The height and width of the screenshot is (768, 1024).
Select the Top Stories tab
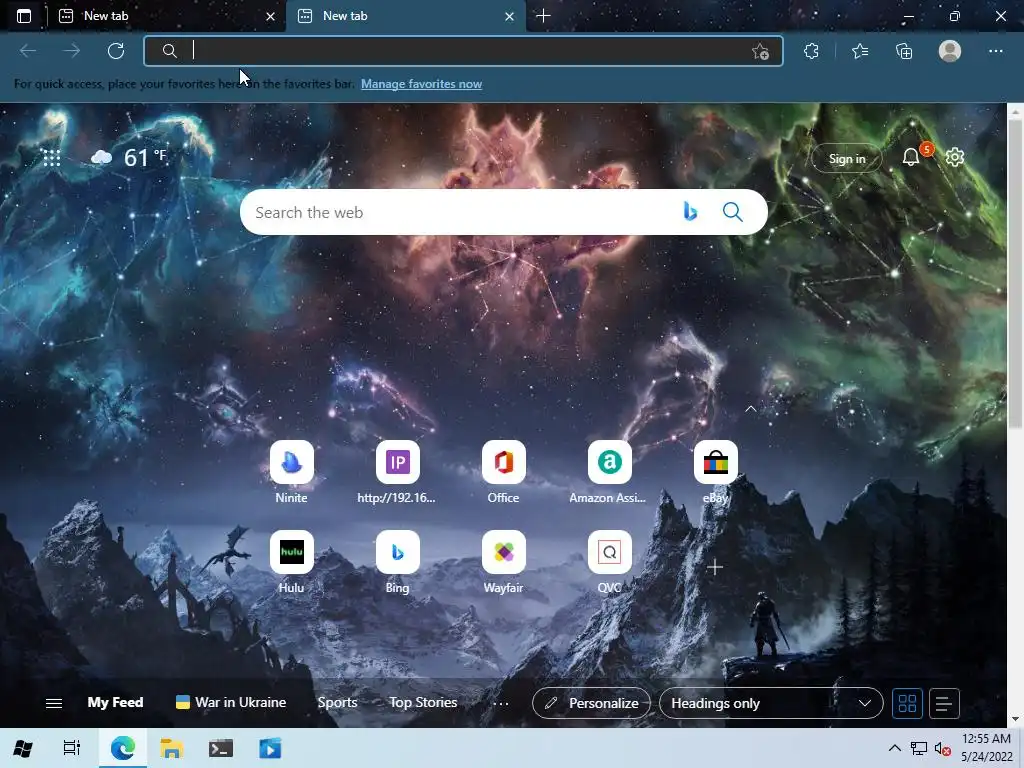423,703
